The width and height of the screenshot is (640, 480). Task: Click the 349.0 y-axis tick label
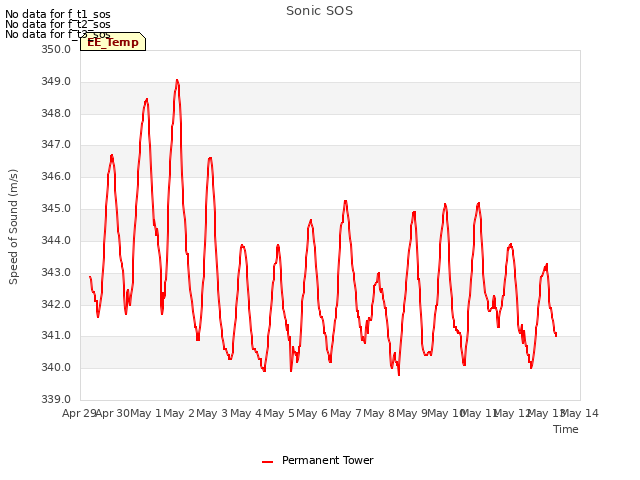[56, 81]
